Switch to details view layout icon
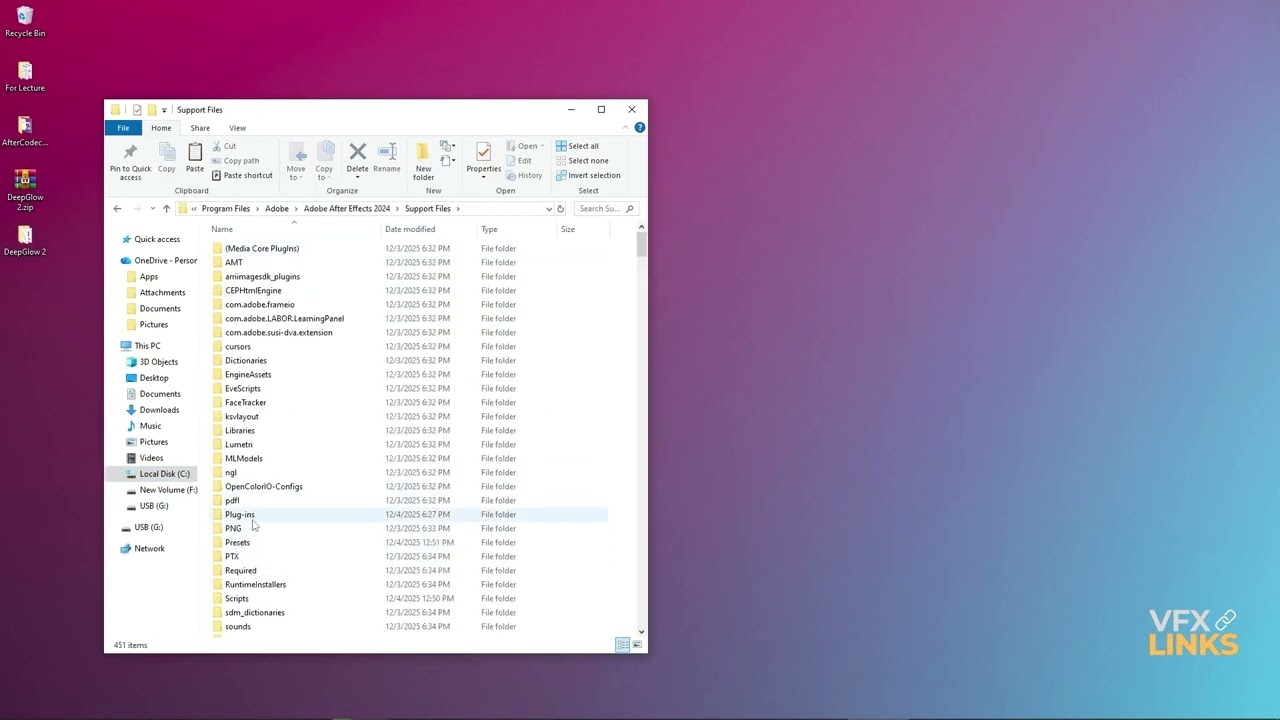The height and width of the screenshot is (720, 1280). 622,645
